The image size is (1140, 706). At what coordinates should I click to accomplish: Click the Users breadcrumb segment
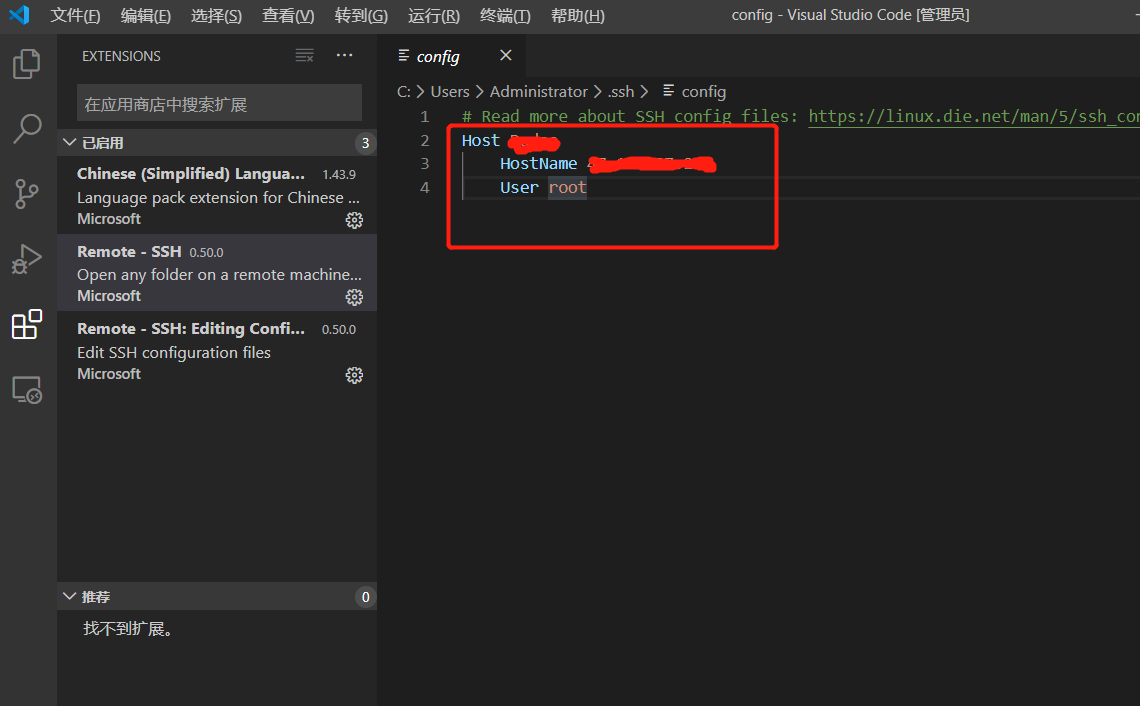click(x=450, y=92)
